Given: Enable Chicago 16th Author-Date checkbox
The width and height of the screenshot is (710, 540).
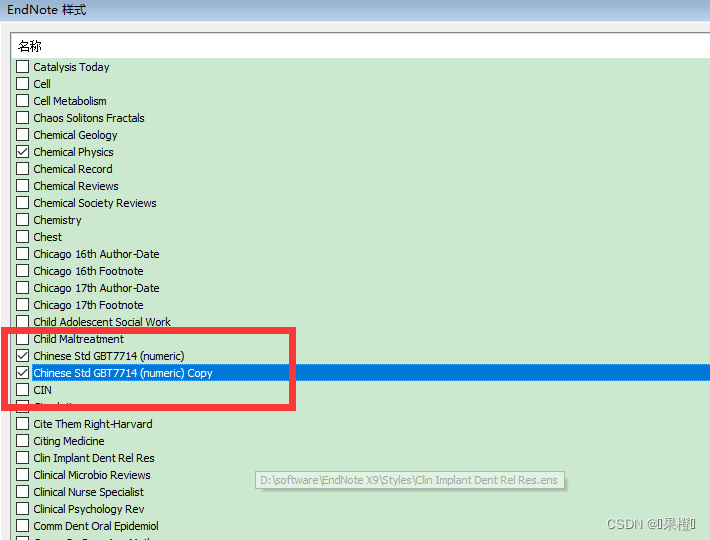Looking at the screenshot, I should pyautogui.click(x=23, y=253).
